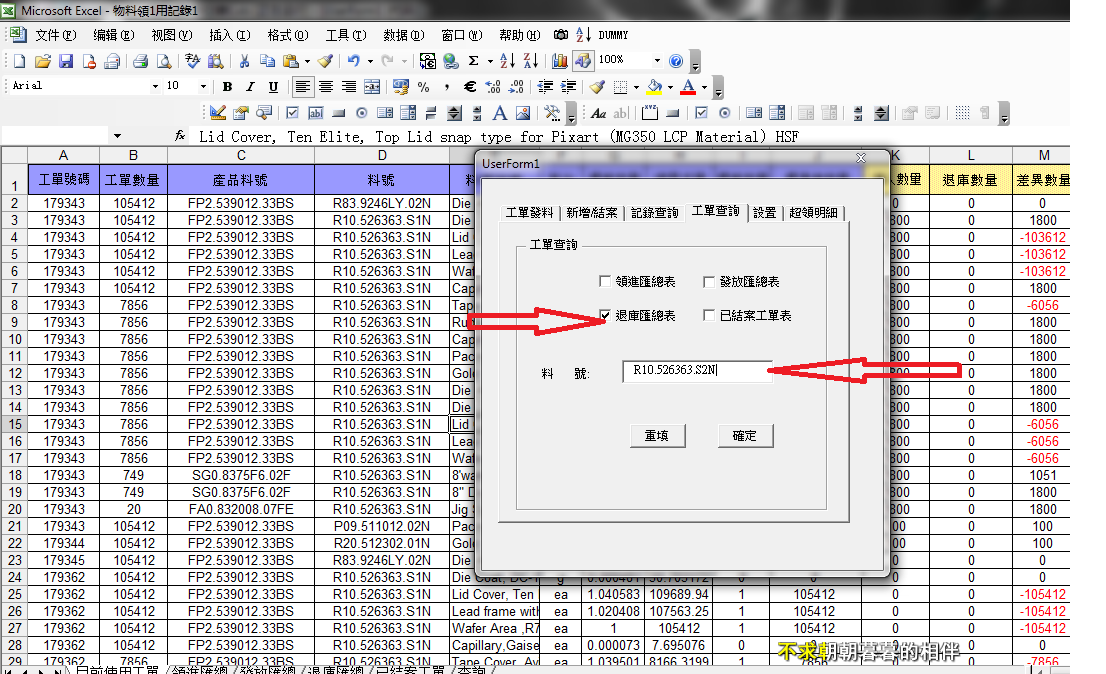The width and height of the screenshot is (1106, 674).
Task: Open Excel Help question mark icon
Action: click(x=676, y=61)
